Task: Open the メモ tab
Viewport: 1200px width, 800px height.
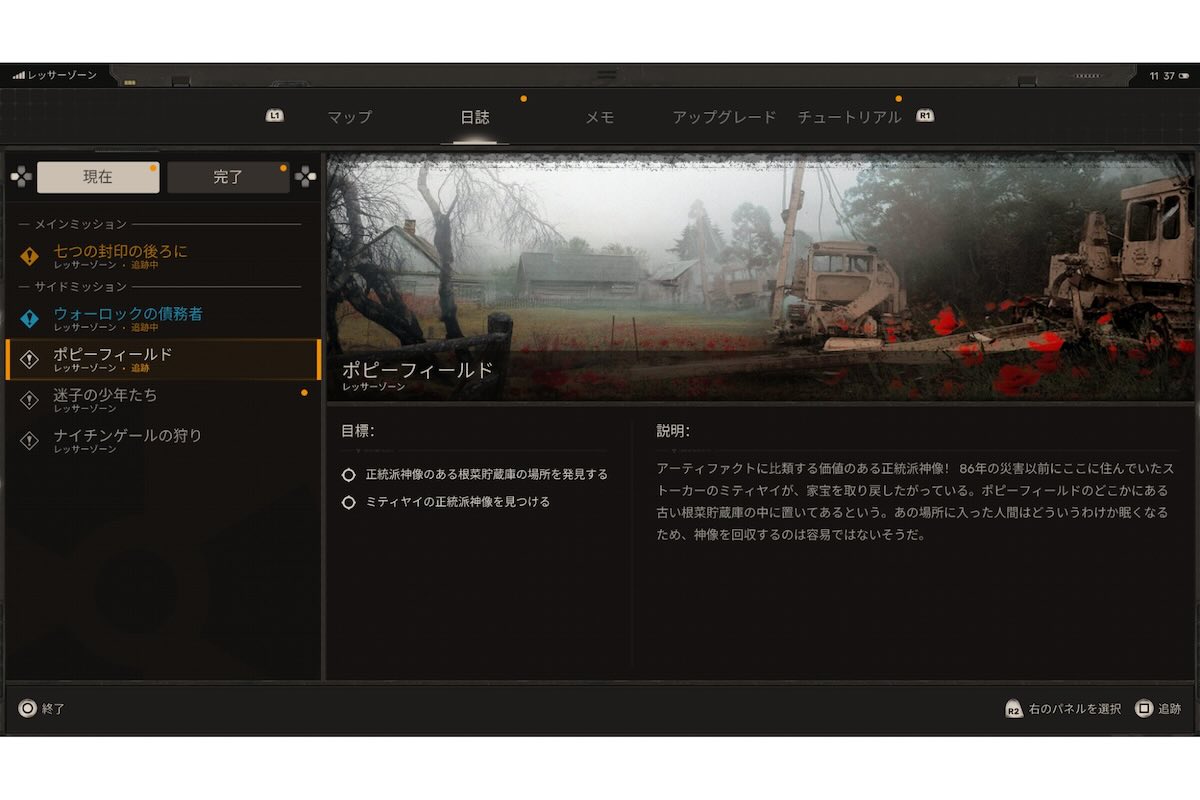Action: [x=600, y=117]
